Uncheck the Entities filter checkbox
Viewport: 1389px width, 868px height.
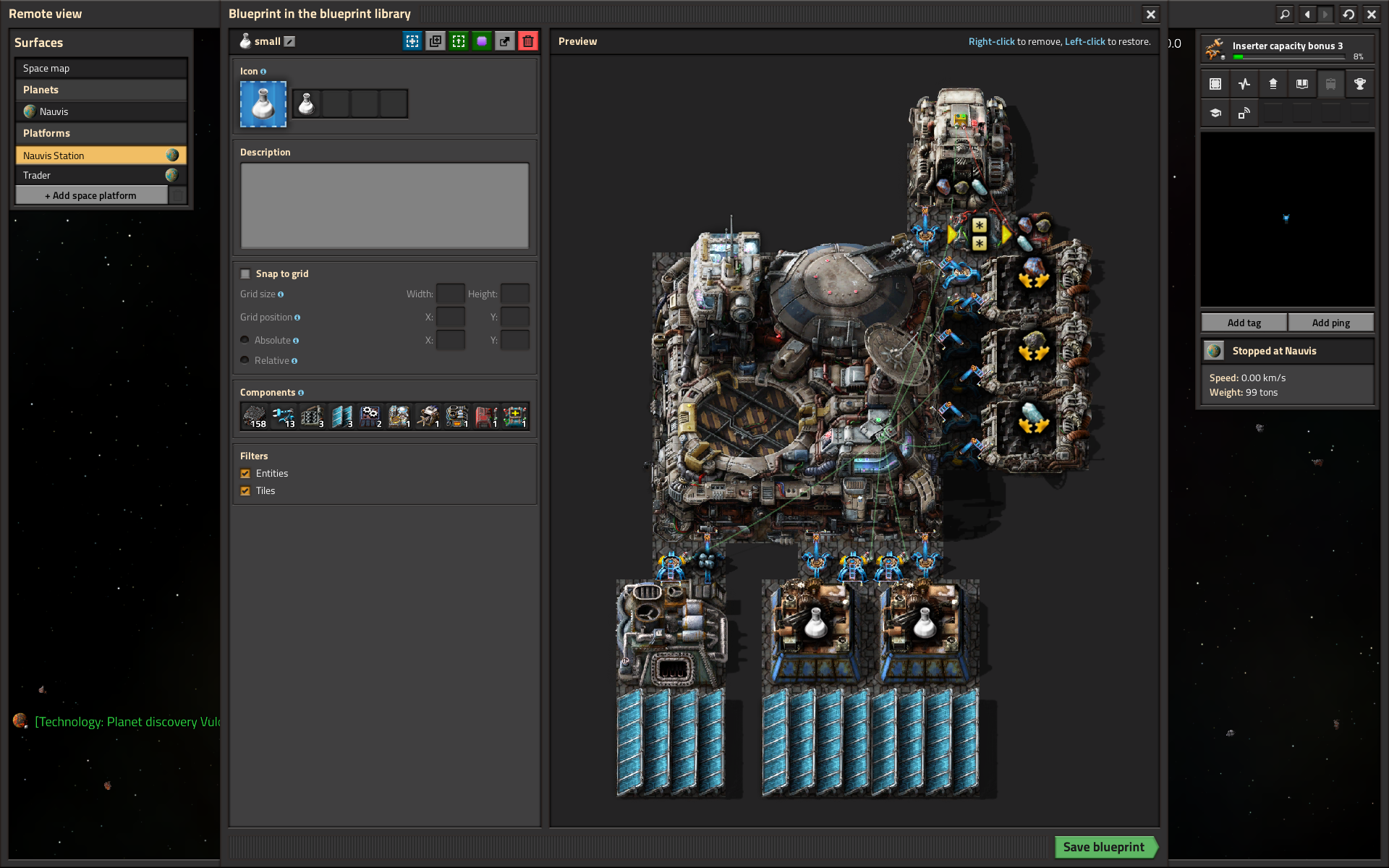[245, 473]
